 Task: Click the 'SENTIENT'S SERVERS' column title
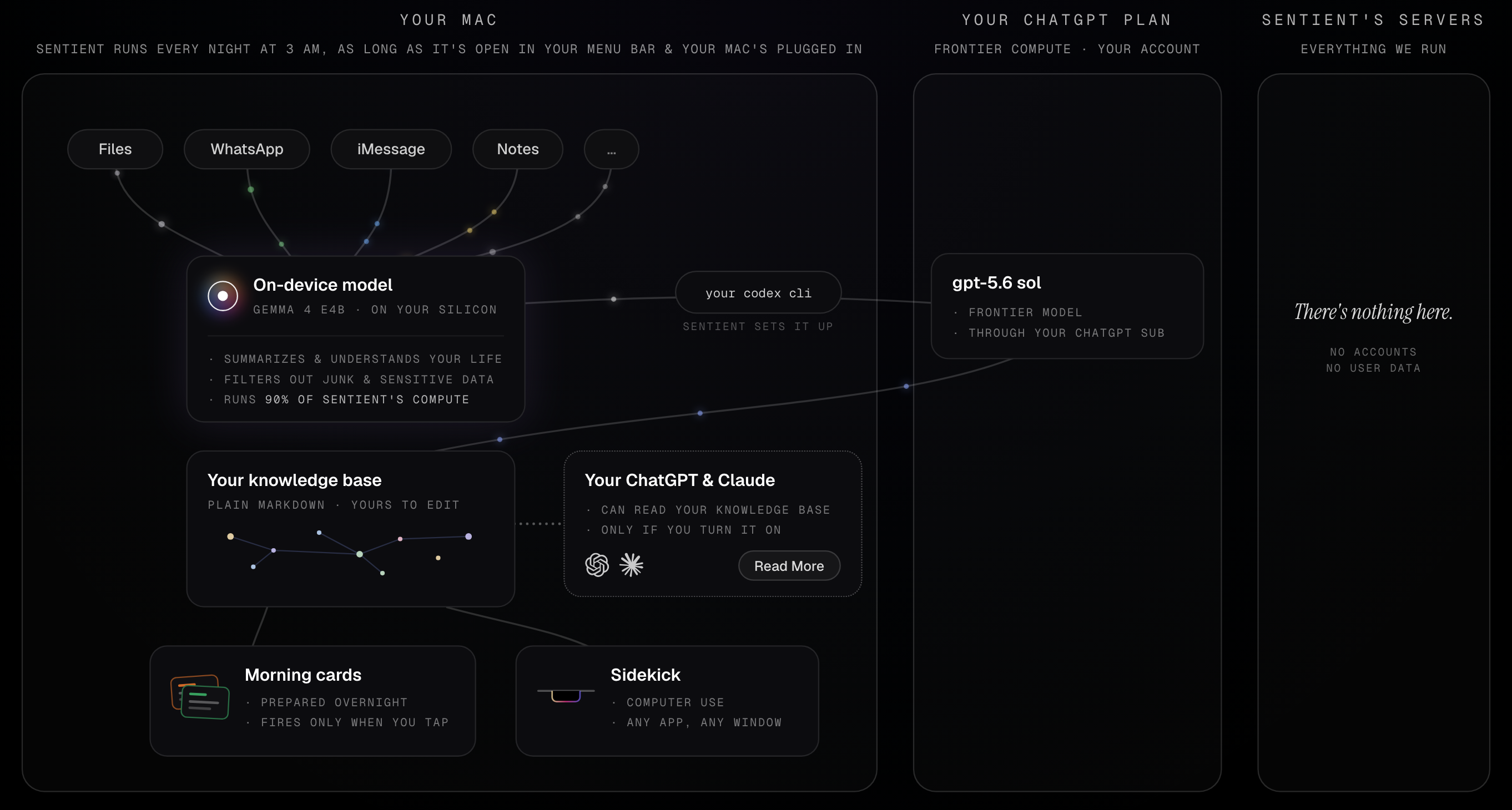pyautogui.click(x=1373, y=20)
